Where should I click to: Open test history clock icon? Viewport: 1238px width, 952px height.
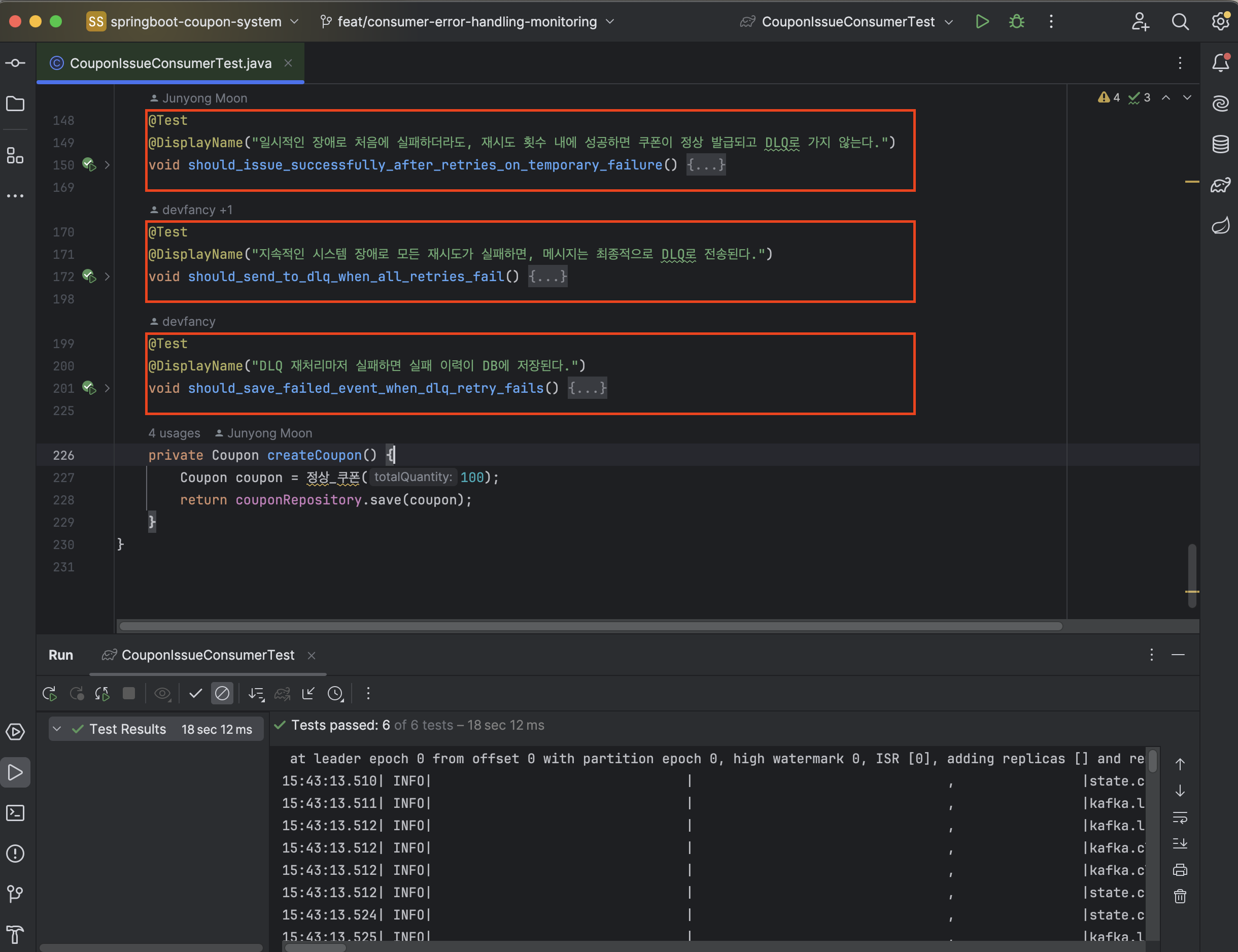pos(335,694)
